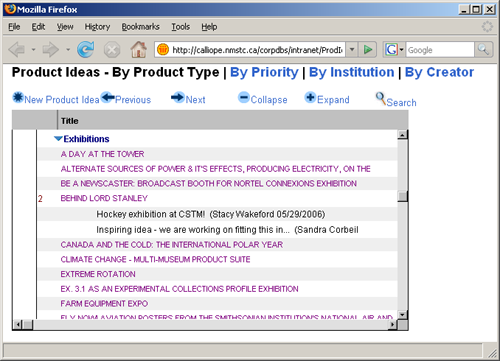Open the Help menu
The image size is (500, 361).
tap(209, 27)
